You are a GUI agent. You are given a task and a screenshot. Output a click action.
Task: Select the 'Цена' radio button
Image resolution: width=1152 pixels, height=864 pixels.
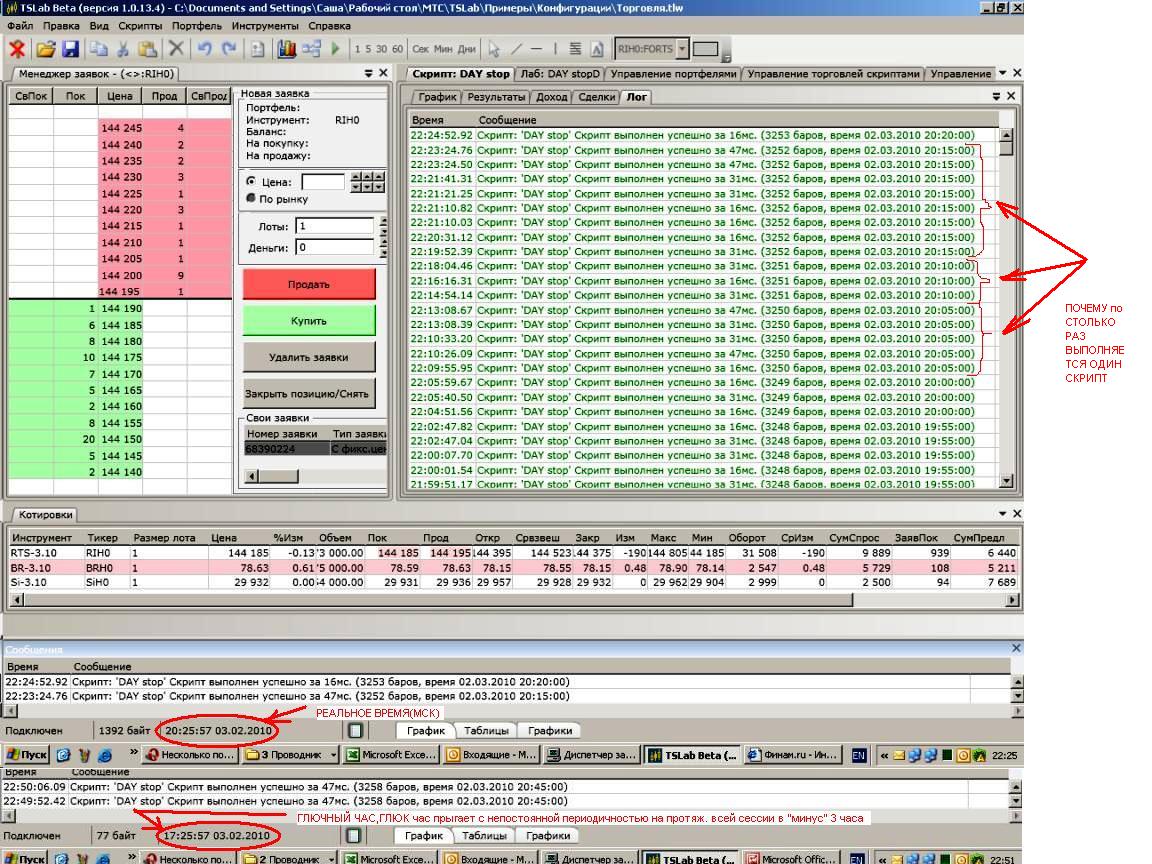click(250, 182)
